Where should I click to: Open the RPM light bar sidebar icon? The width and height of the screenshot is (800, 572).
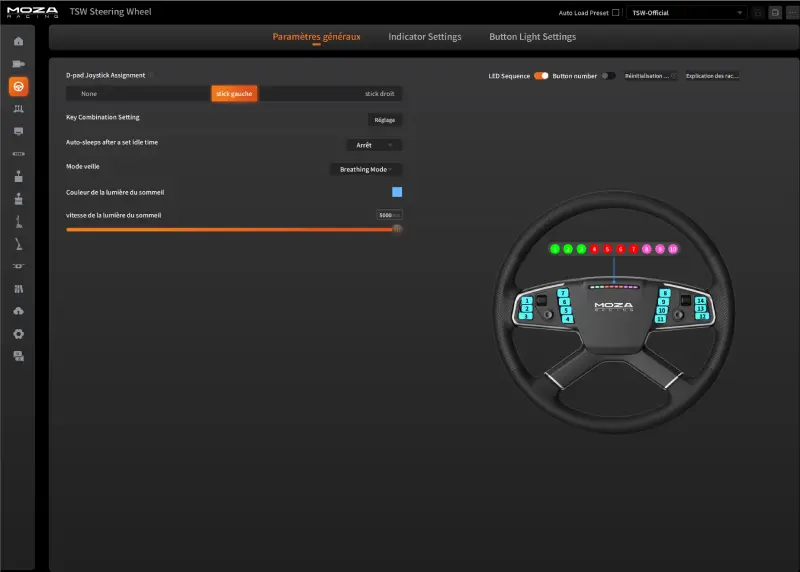pos(18,154)
